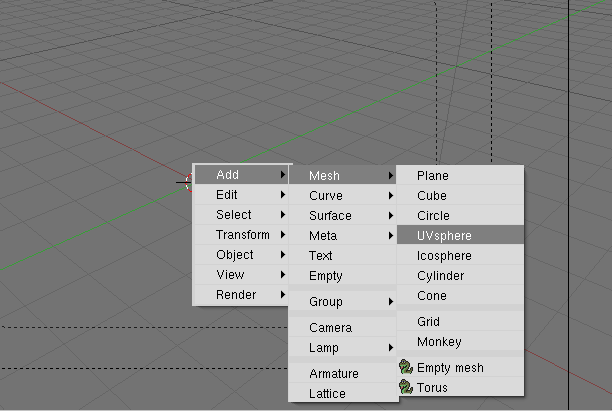Click the Python icon beside Torus

click(x=406, y=387)
